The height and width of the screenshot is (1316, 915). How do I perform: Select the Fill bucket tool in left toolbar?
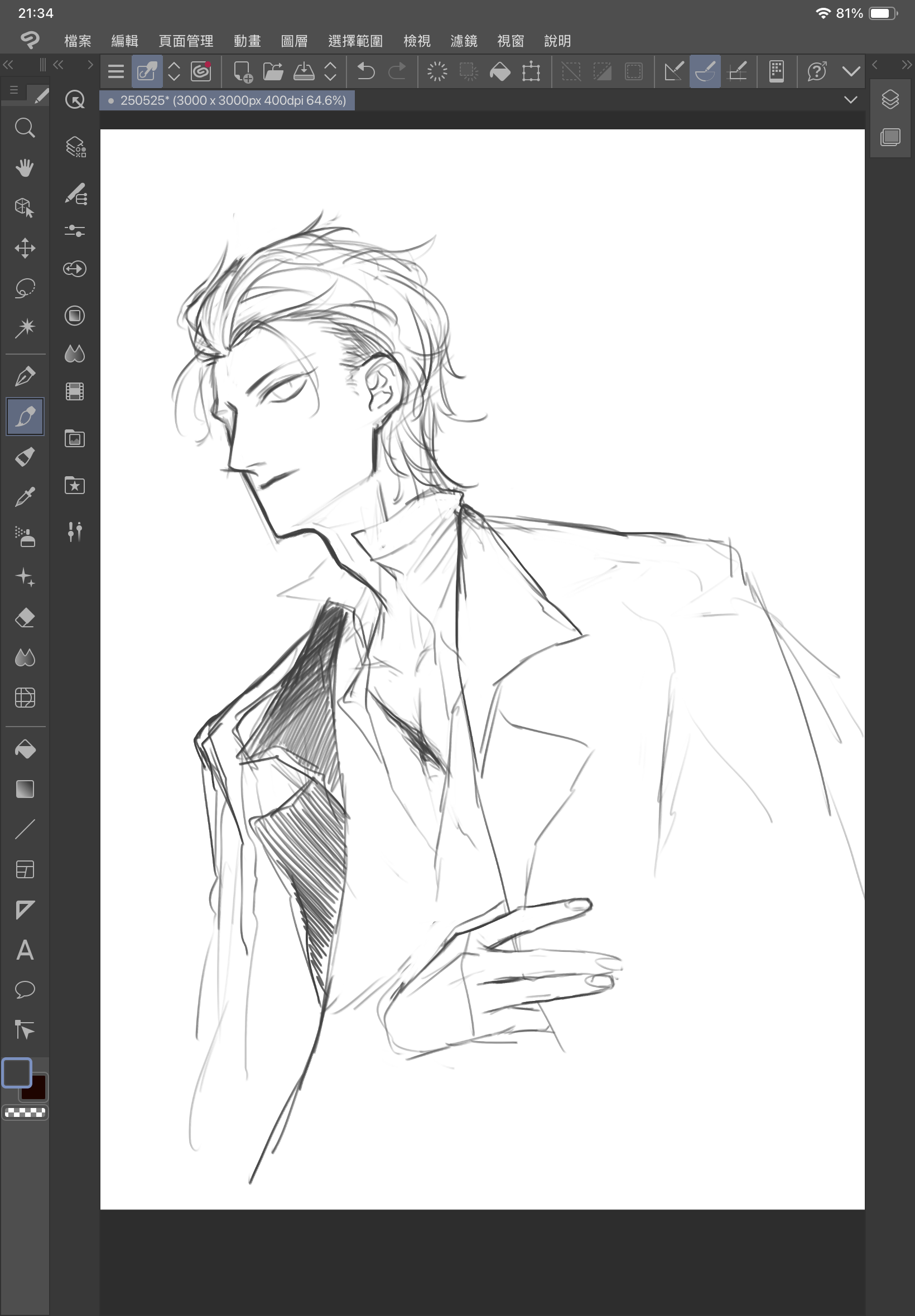click(25, 749)
